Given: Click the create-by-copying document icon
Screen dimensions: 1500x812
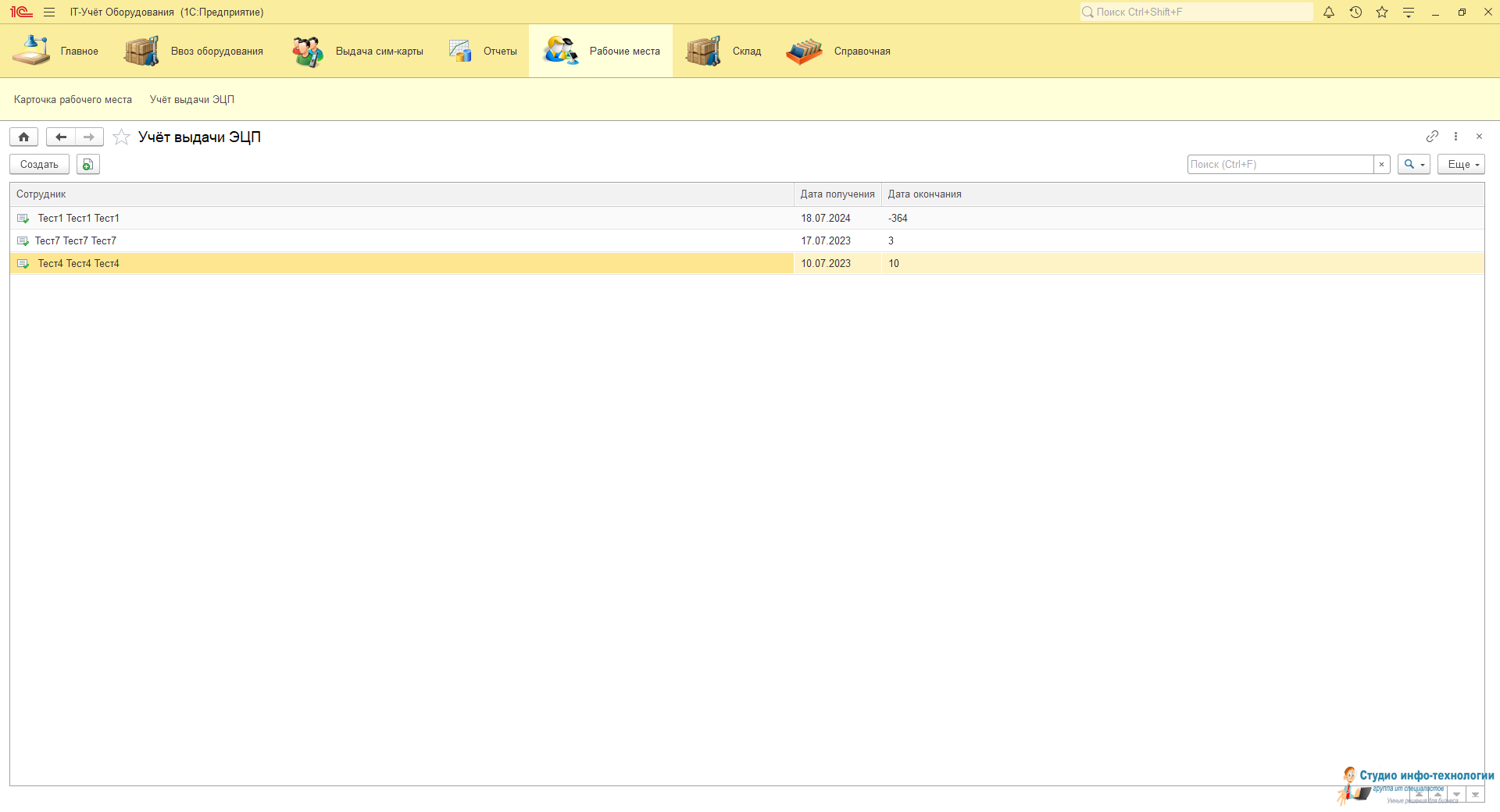Looking at the screenshot, I should 88,165.
